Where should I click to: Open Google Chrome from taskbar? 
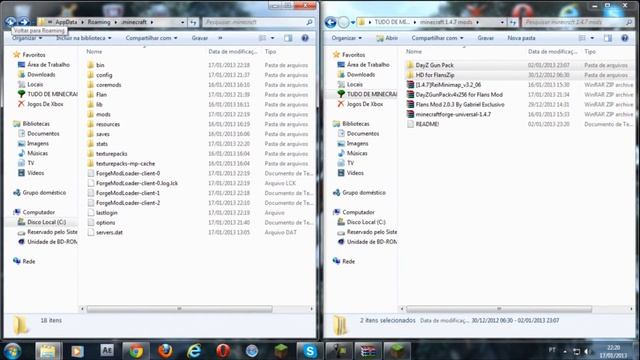136,351
